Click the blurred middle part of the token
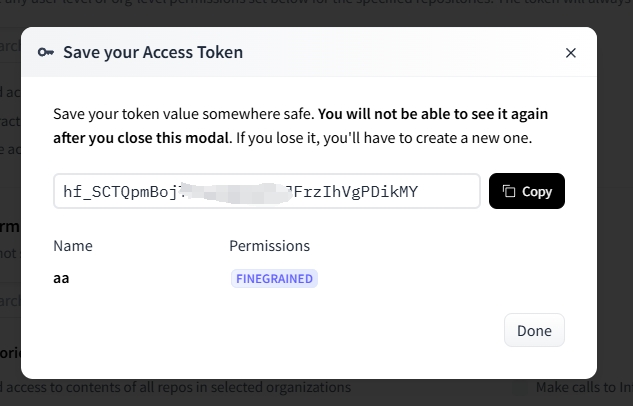 (x=236, y=192)
